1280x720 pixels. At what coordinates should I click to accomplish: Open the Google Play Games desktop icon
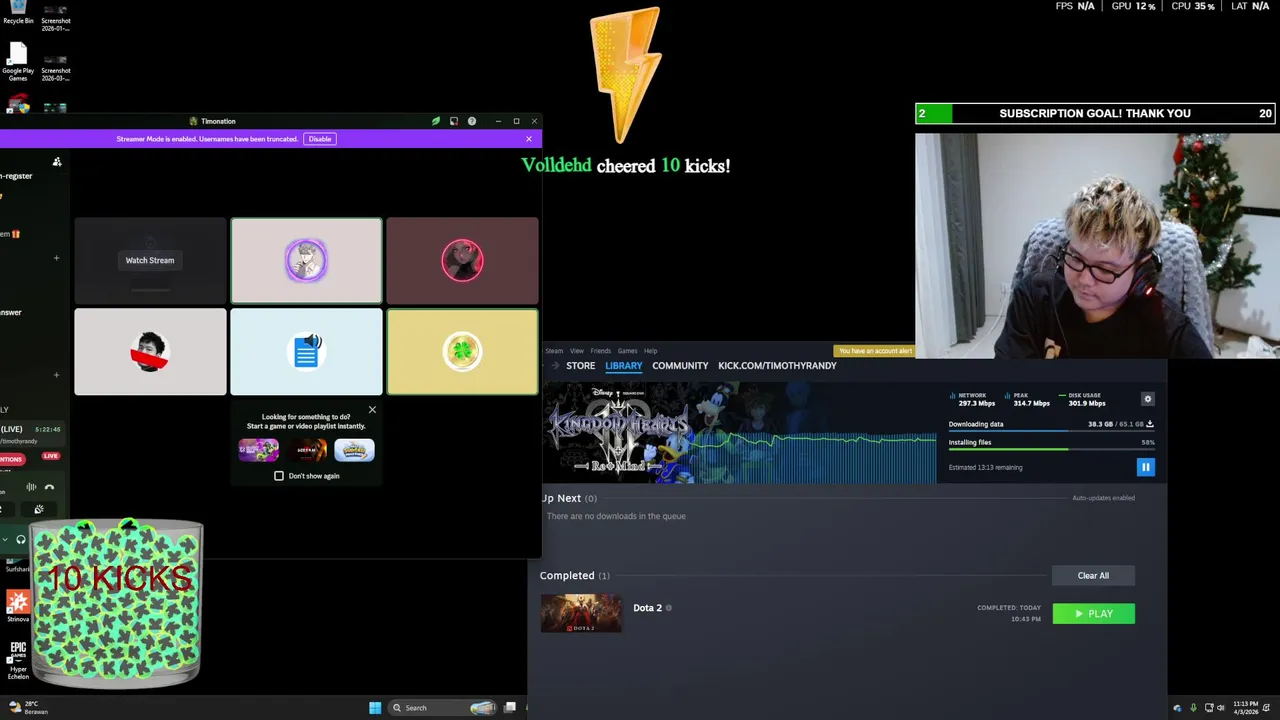tap(18, 62)
